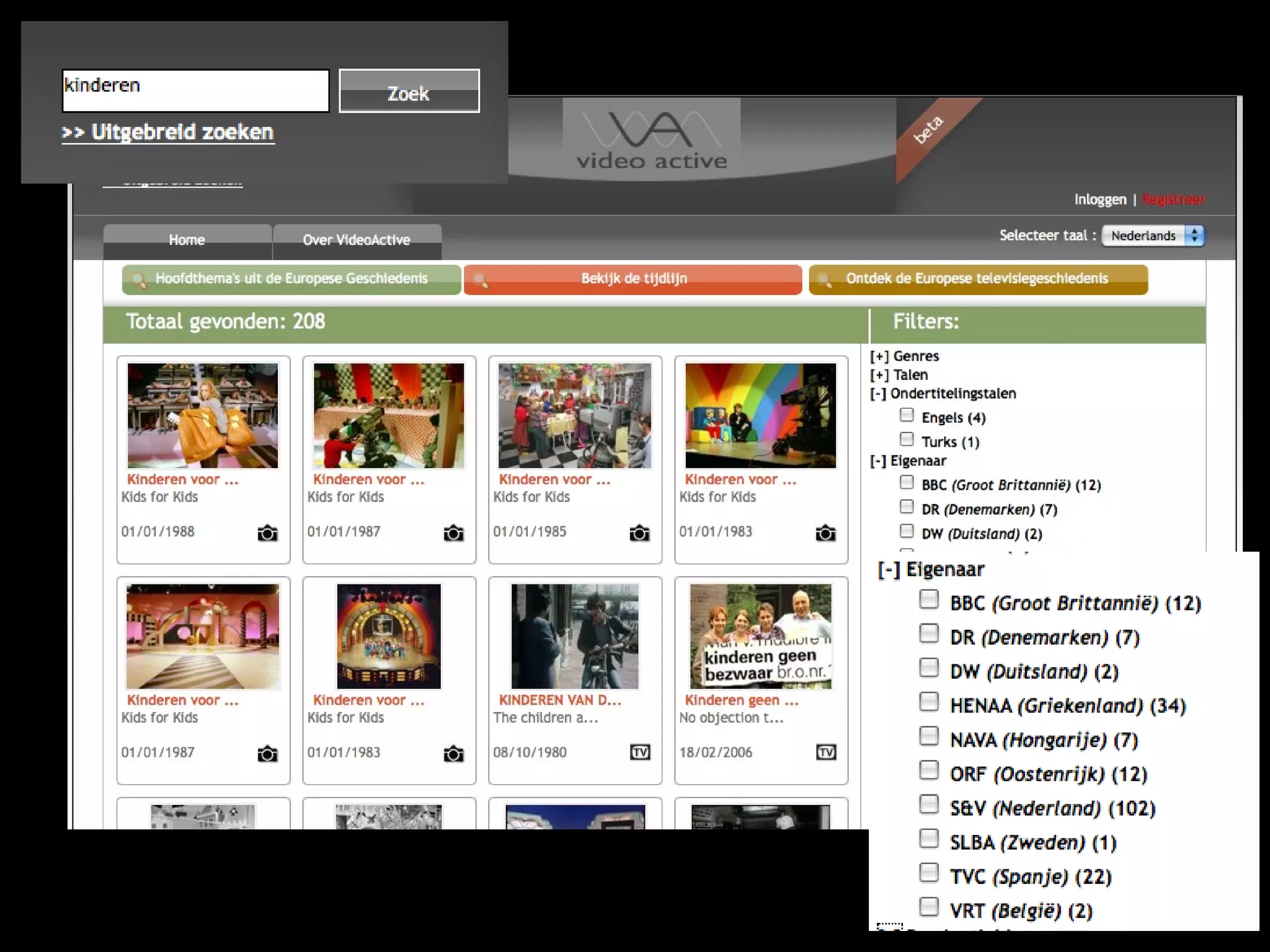Tick the HENAA (Griekenland) checkbox
This screenshot has height=952, width=1270.
(928, 702)
